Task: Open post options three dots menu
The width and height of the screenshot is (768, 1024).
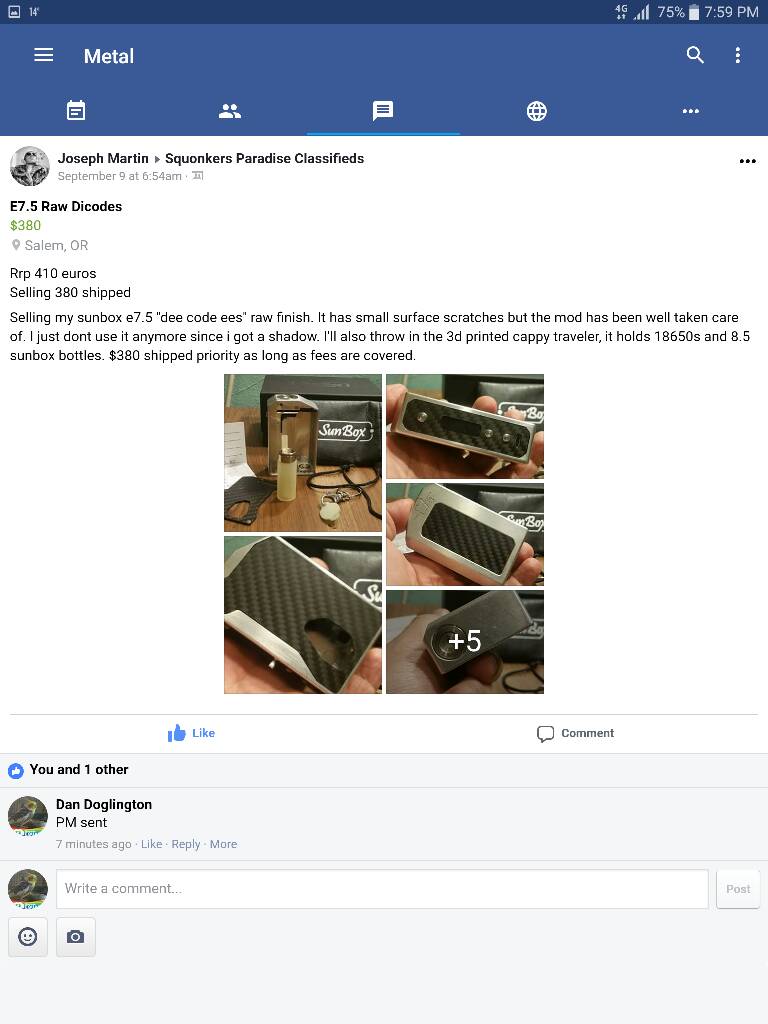Action: click(x=748, y=161)
